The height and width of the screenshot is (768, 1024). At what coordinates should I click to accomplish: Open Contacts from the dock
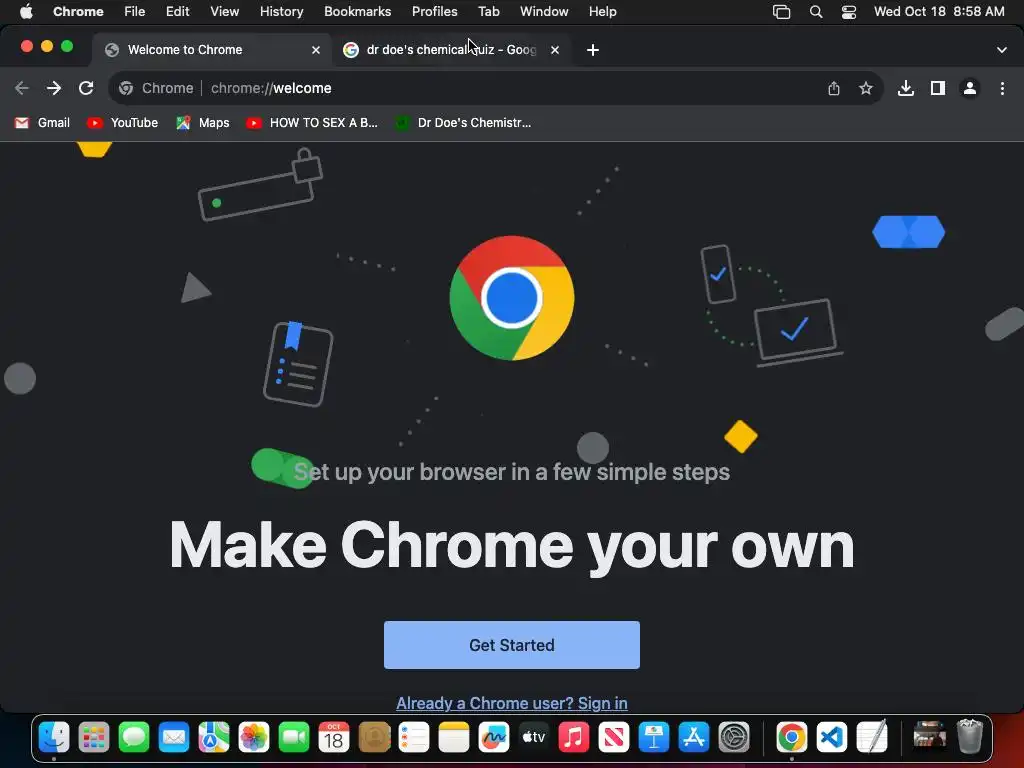coord(374,738)
